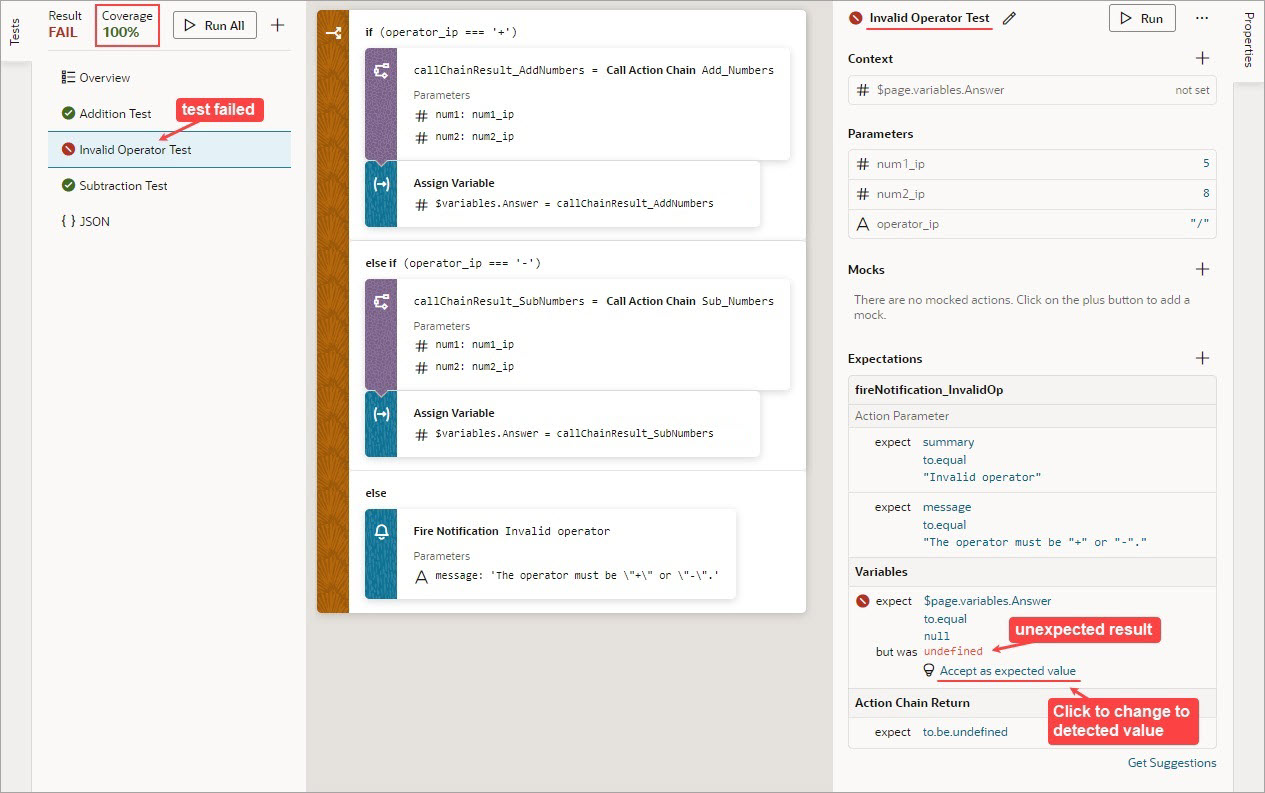Select the Invalid Operator Test row
Screen dimensions: 1265x793
170,150
